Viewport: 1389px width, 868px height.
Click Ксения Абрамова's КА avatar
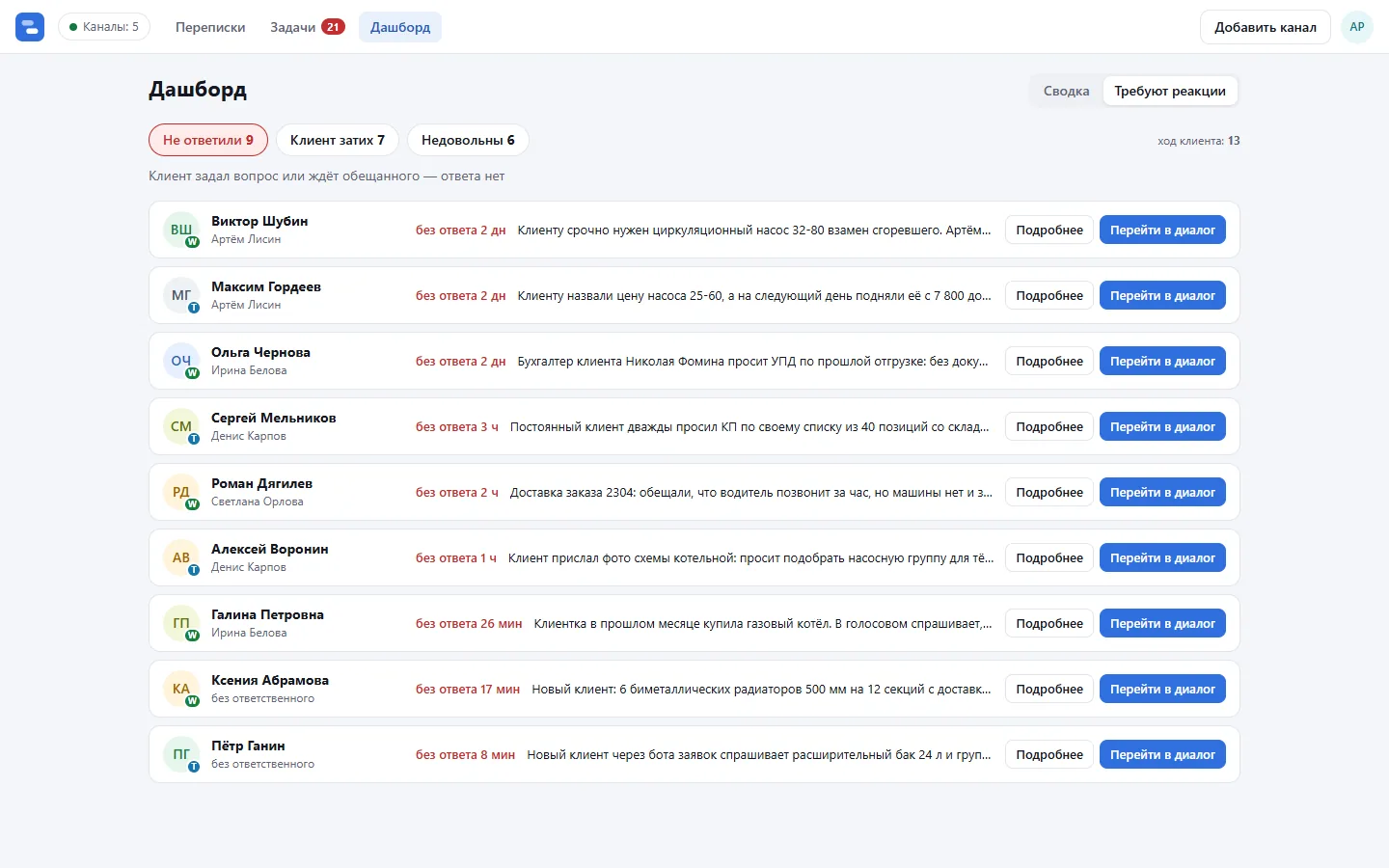(x=181, y=689)
